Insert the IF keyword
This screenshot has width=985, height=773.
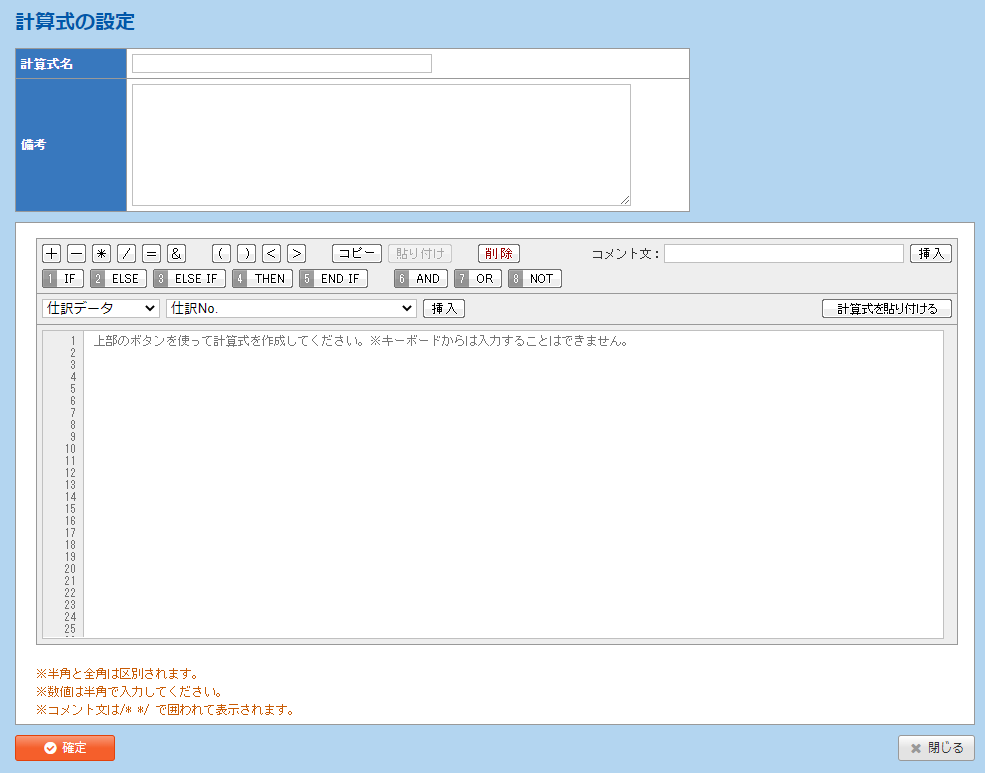pos(63,279)
